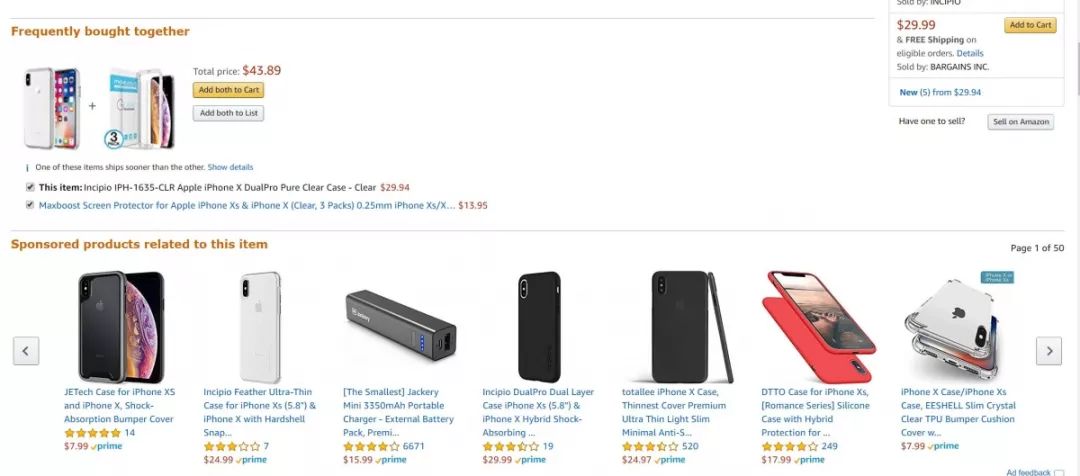This screenshot has width=1080, height=476.
Task: Click the Ad feedback speech bubble icon
Action: pyautogui.click(x=1059, y=472)
